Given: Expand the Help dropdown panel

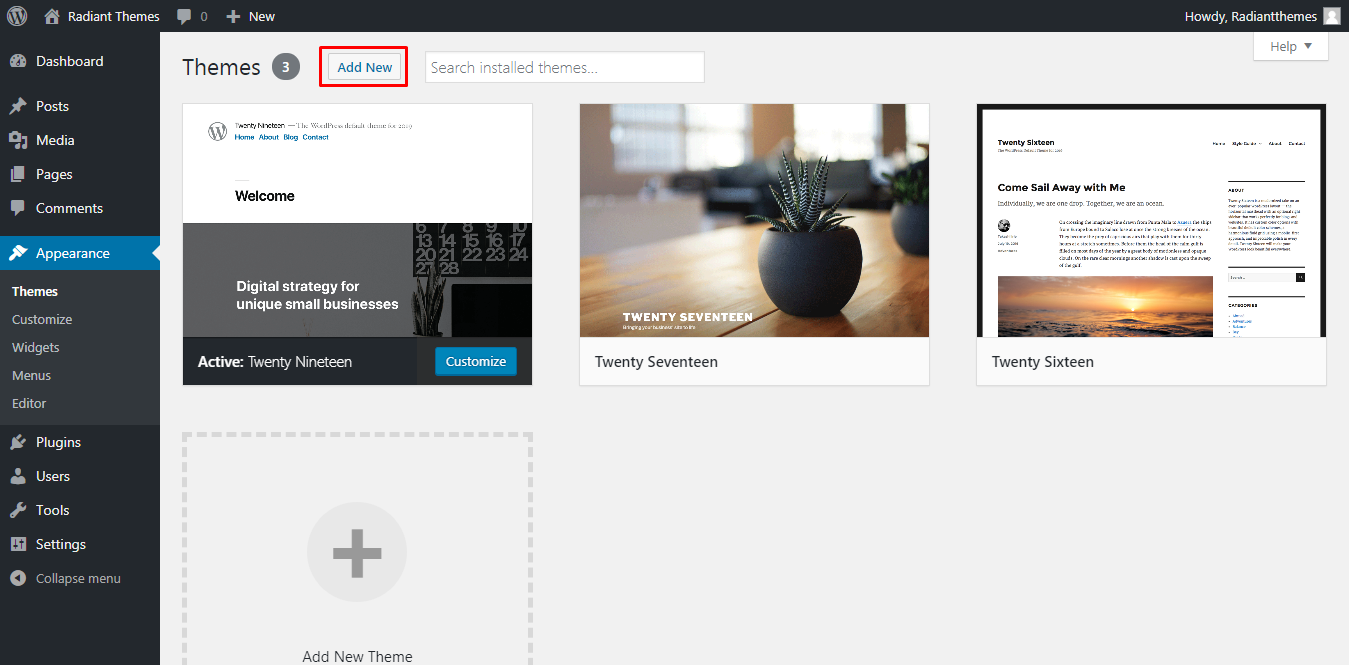Looking at the screenshot, I should pos(1290,46).
